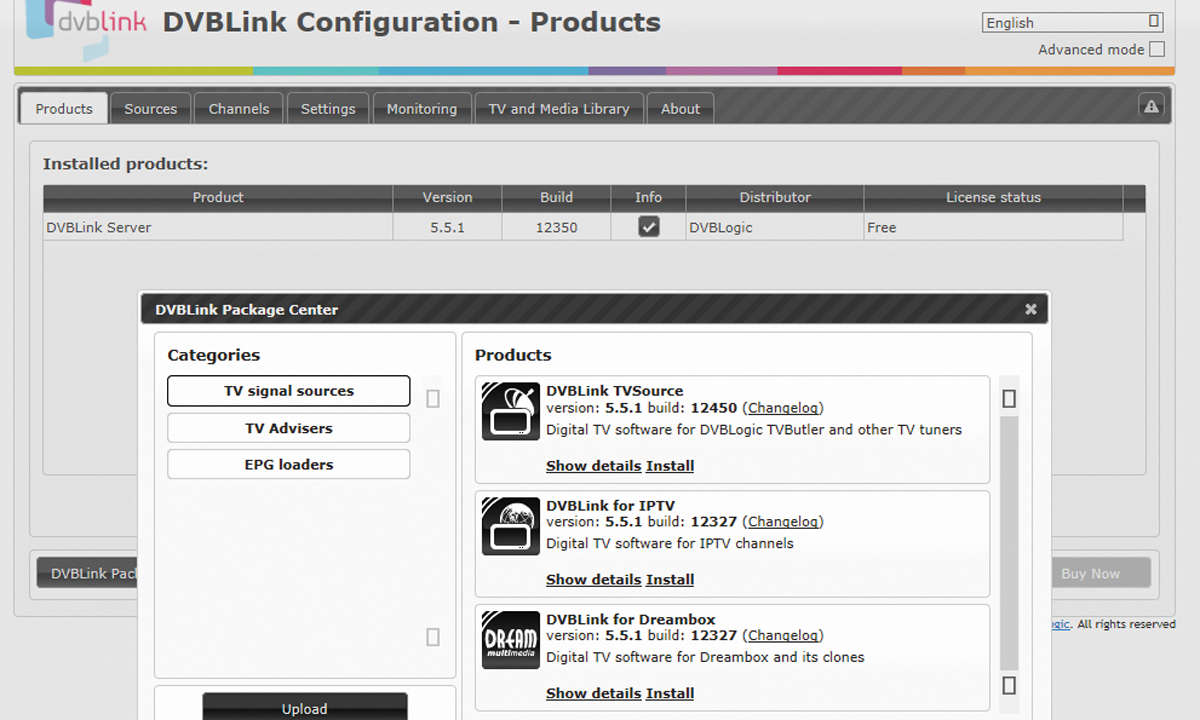This screenshot has width=1200, height=720.
Task: Click the DVBLink TVSource product title
Action: (615, 391)
